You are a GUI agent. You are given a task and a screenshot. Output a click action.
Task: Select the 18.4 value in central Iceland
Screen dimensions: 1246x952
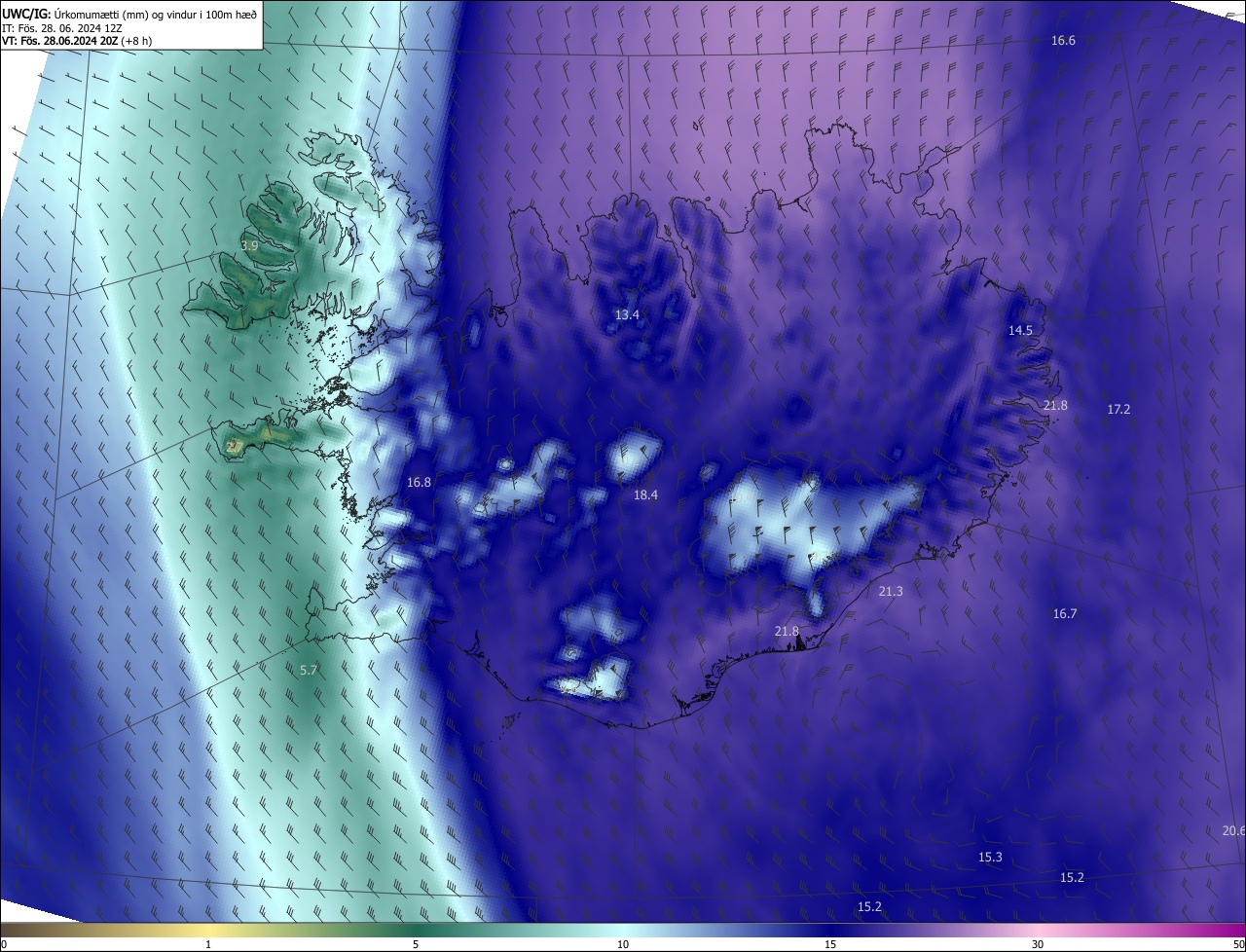click(645, 495)
